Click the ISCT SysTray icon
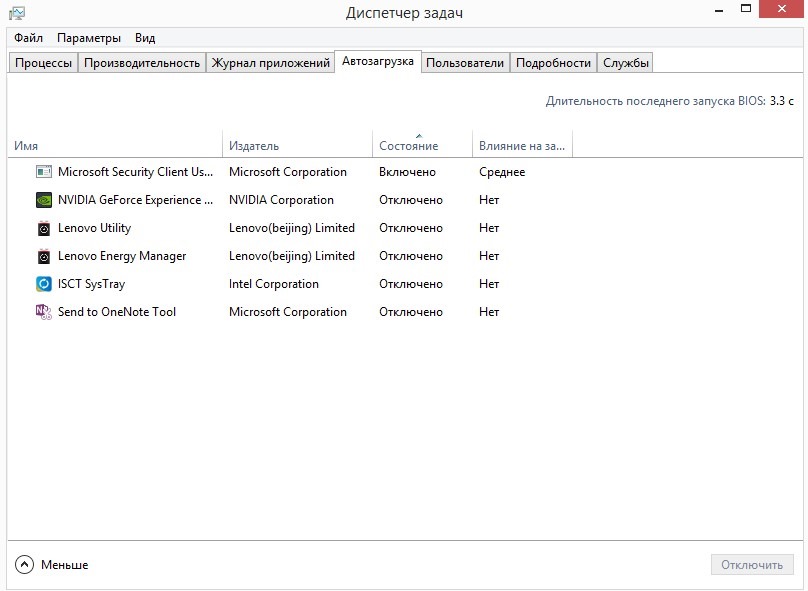The image size is (808, 591). pos(44,284)
